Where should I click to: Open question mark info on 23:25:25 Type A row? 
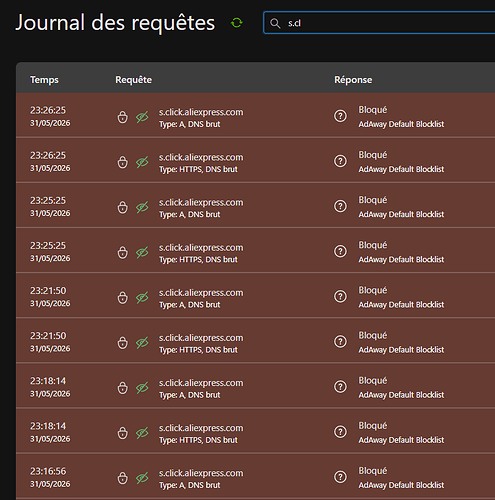[340, 206]
